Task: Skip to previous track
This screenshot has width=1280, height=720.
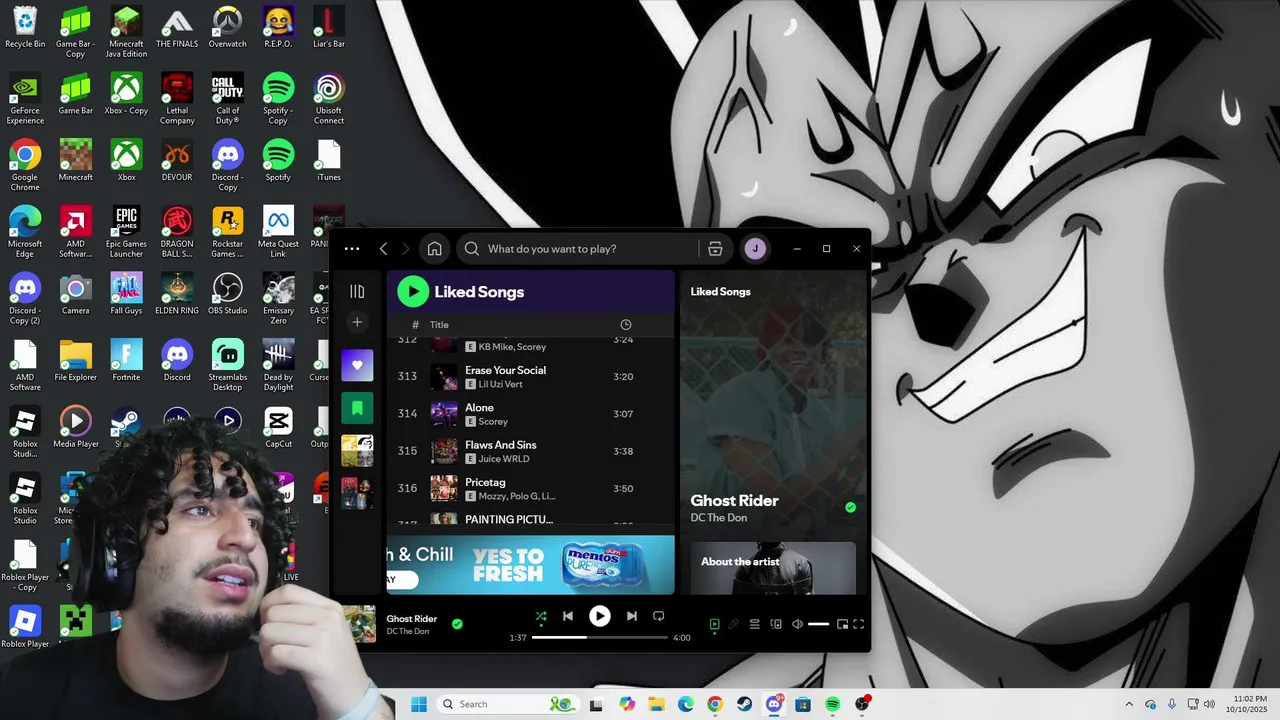Action: click(568, 616)
